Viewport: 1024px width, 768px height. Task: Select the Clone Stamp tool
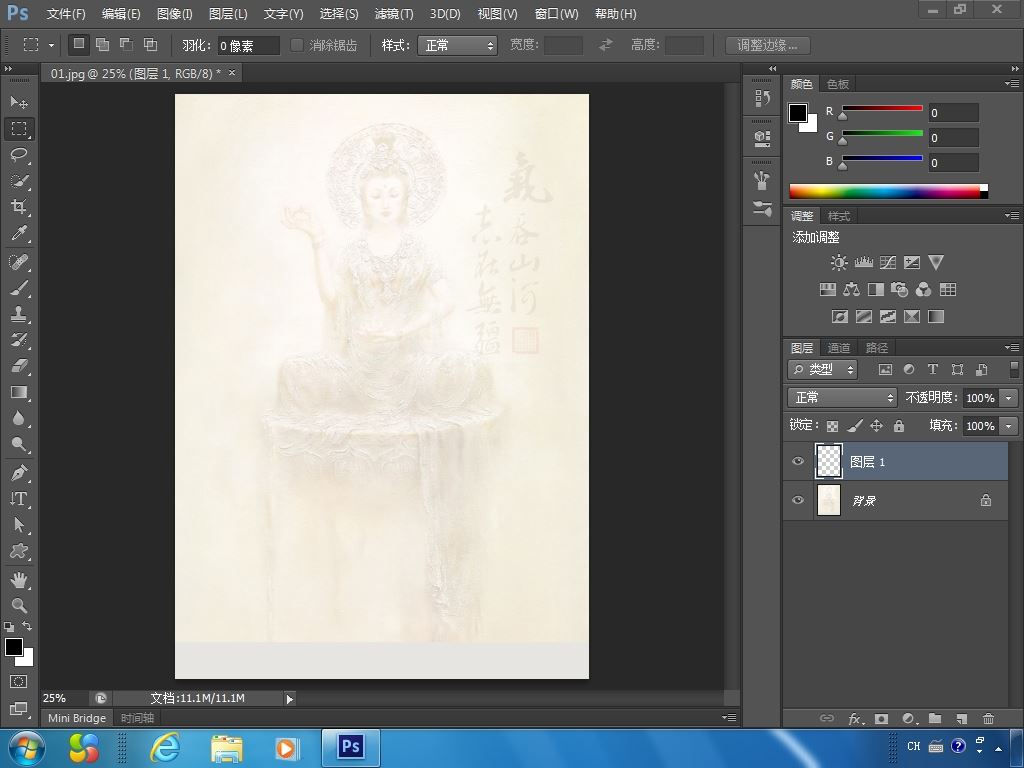(19, 314)
